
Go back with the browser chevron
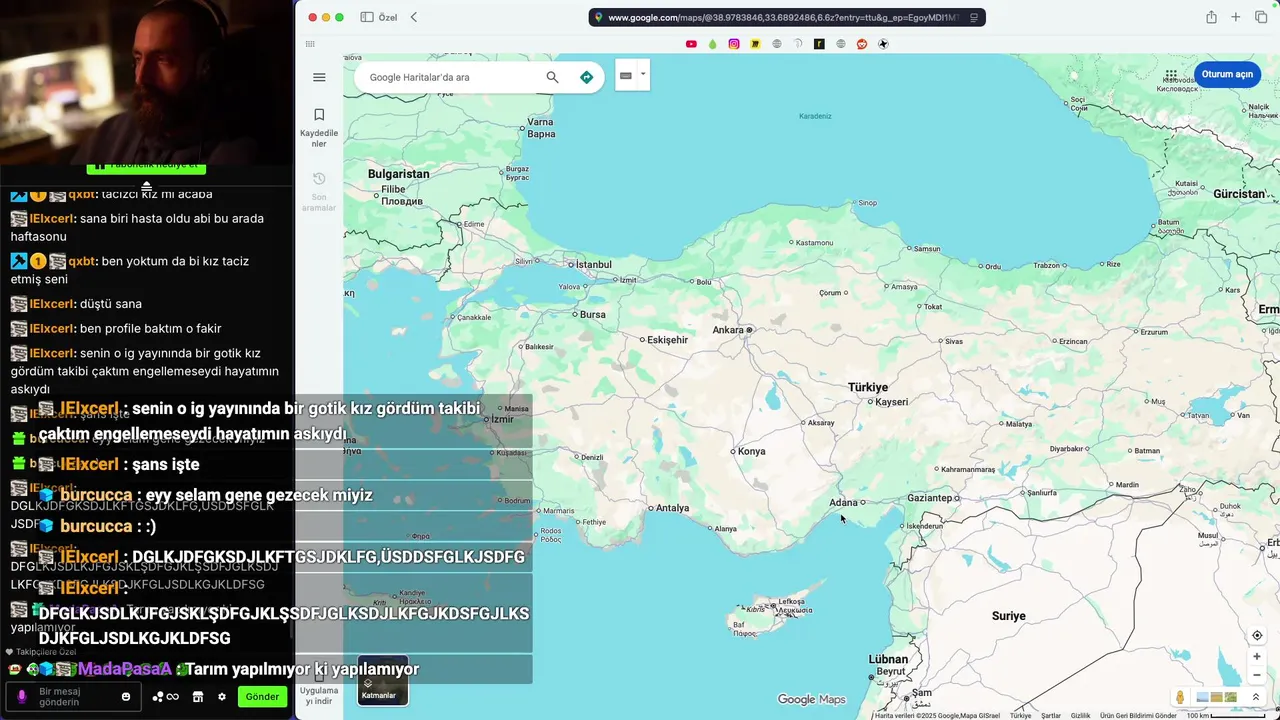(414, 17)
